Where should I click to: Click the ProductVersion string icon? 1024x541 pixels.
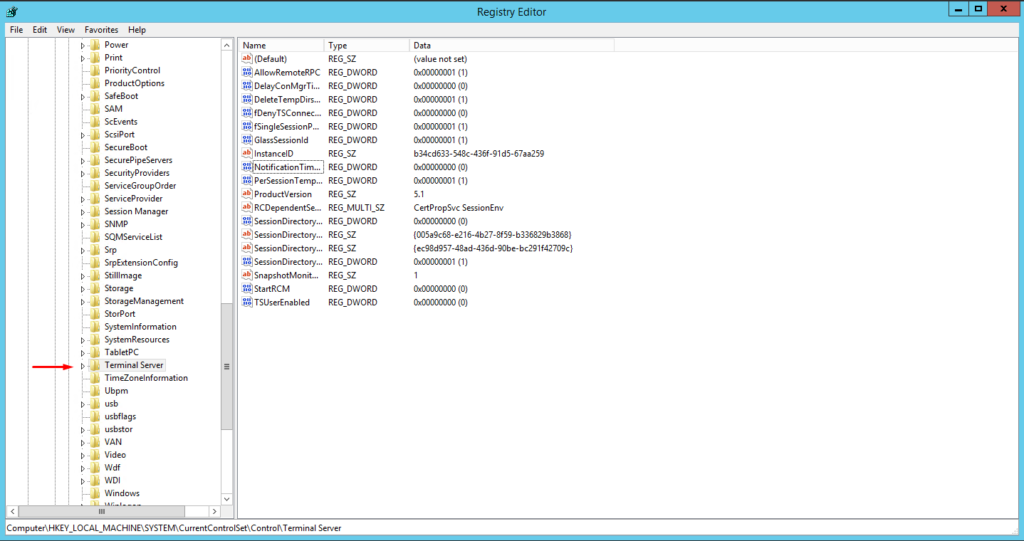pyautogui.click(x=247, y=194)
